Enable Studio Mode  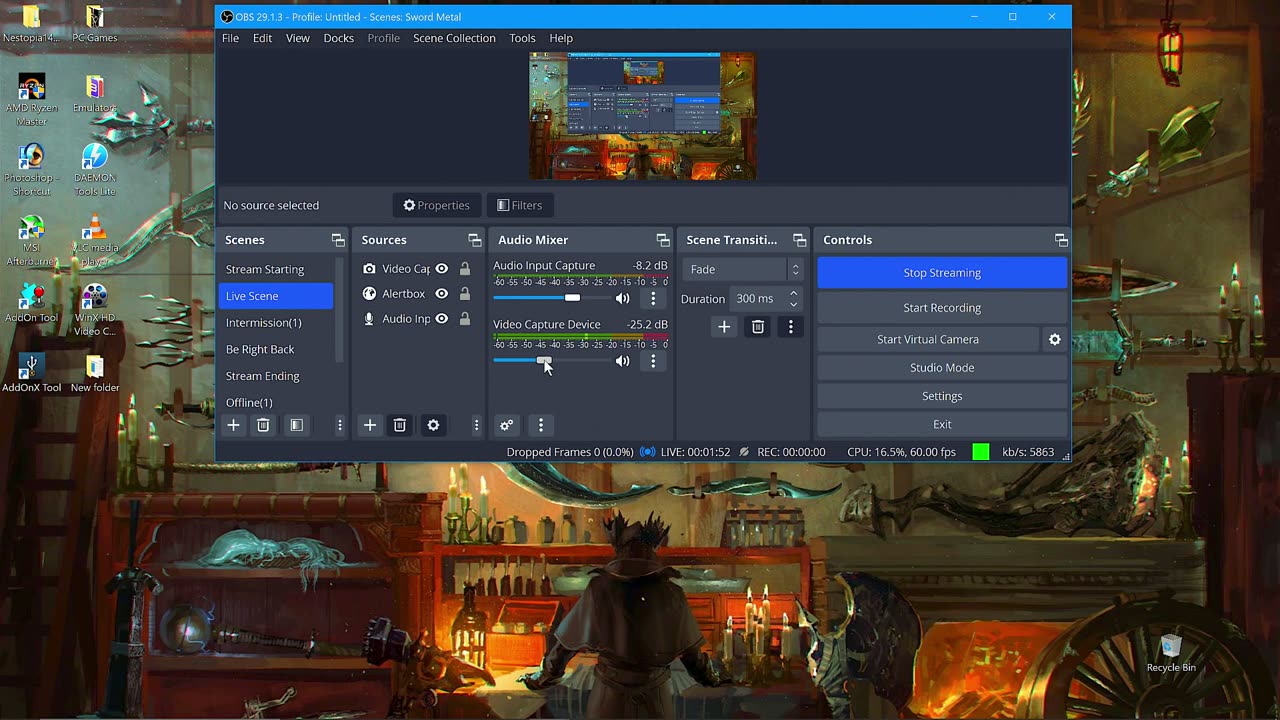(942, 368)
